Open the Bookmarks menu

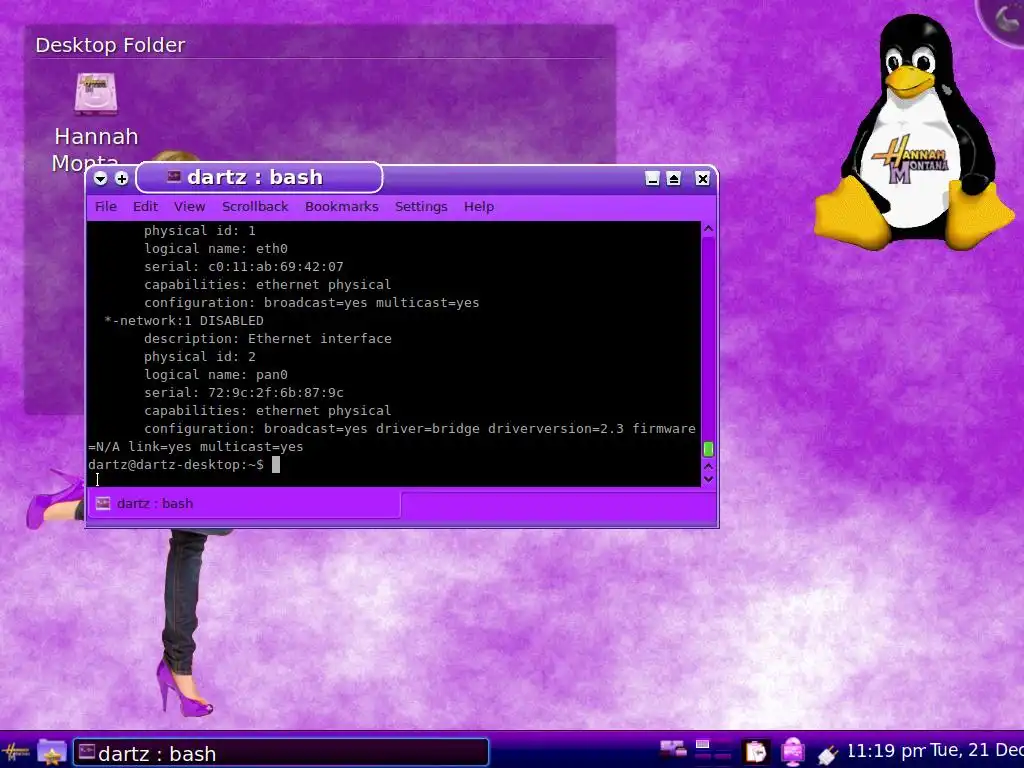[342, 206]
